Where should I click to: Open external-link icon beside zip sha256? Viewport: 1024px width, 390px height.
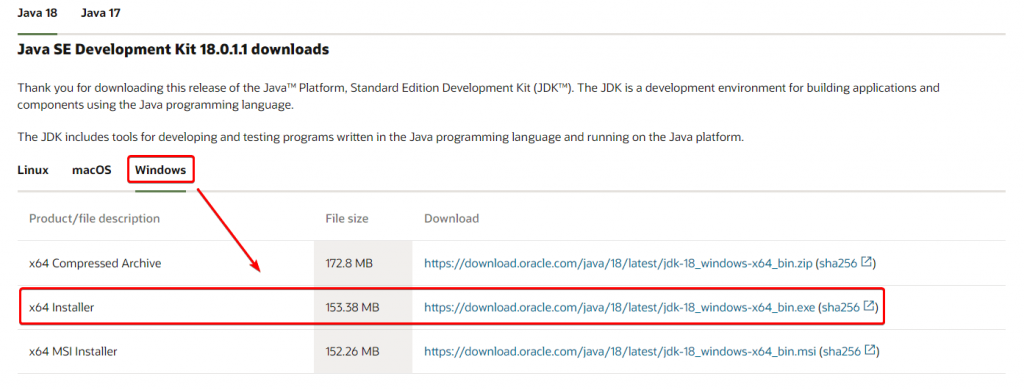pyautogui.click(x=866, y=263)
